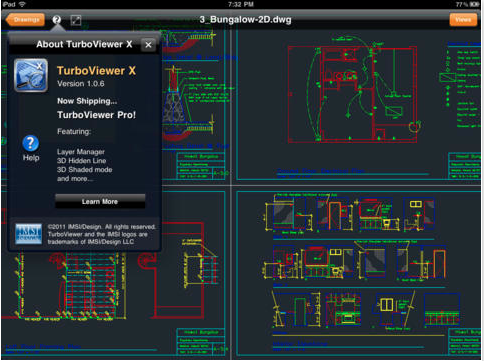Viewport: 484px width, 361px height.
Task: Tap the 3_Bungalow-2D.dwg file title
Action: [x=245, y=20]
